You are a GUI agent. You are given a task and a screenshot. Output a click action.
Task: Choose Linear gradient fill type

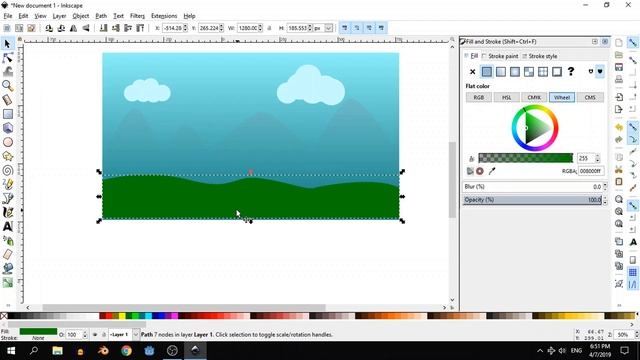coord(501,72)
